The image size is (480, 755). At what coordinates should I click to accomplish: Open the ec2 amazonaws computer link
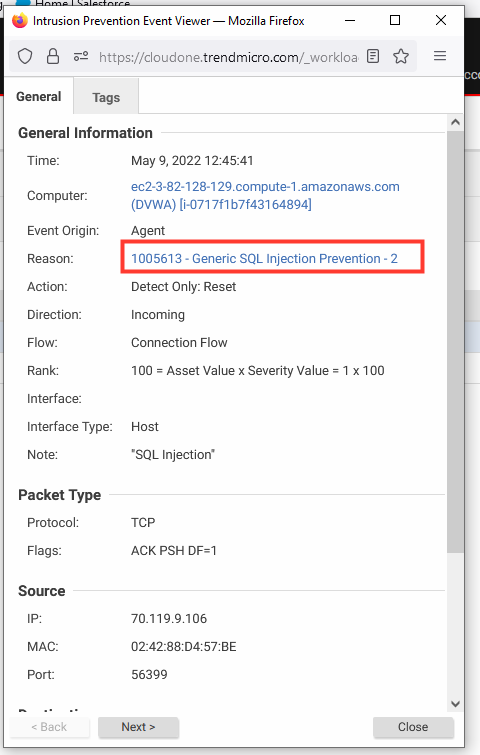(x=265, y=195)
